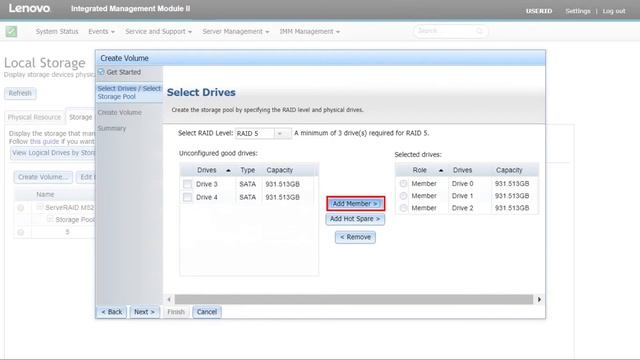The width and height of the screenshot is (640, 360).
Task: Open the IMM Management menu
Action: coord(309,31)
